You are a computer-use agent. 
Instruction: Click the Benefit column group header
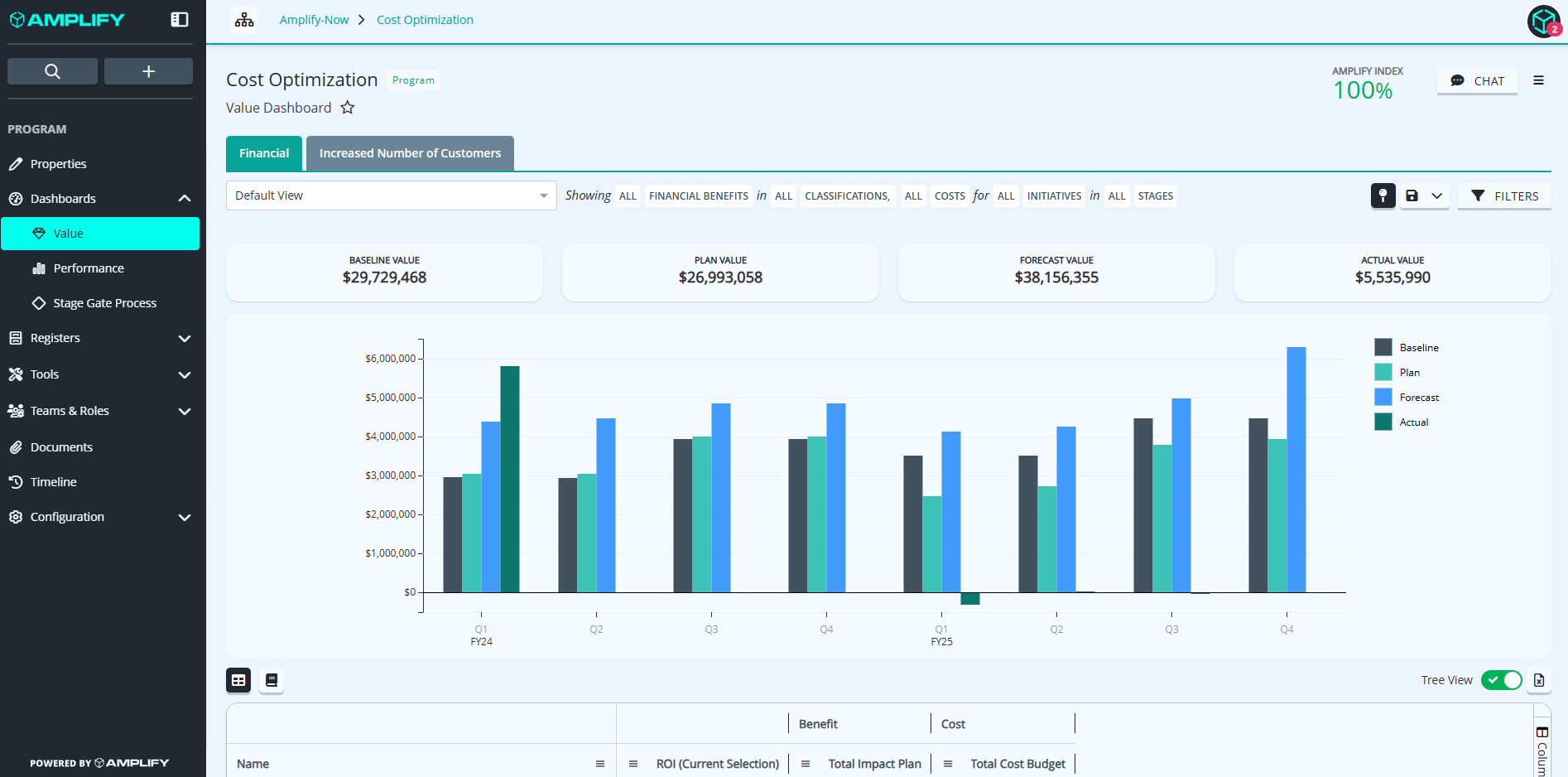tap(818, 724)
